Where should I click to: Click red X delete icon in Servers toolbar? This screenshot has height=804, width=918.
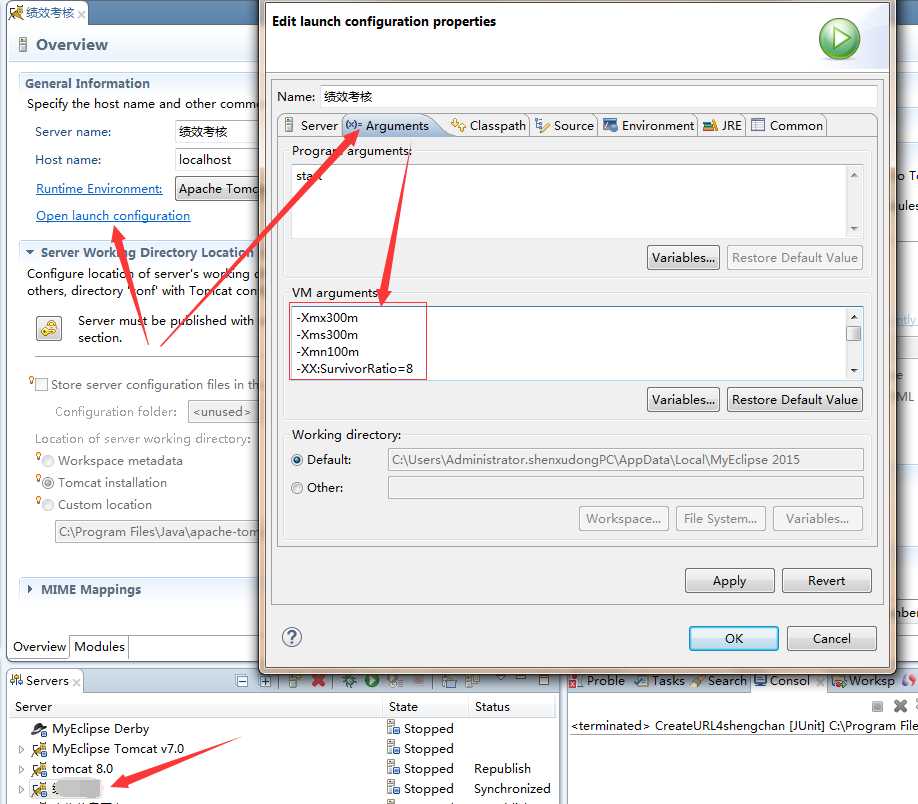pos(318,680)
